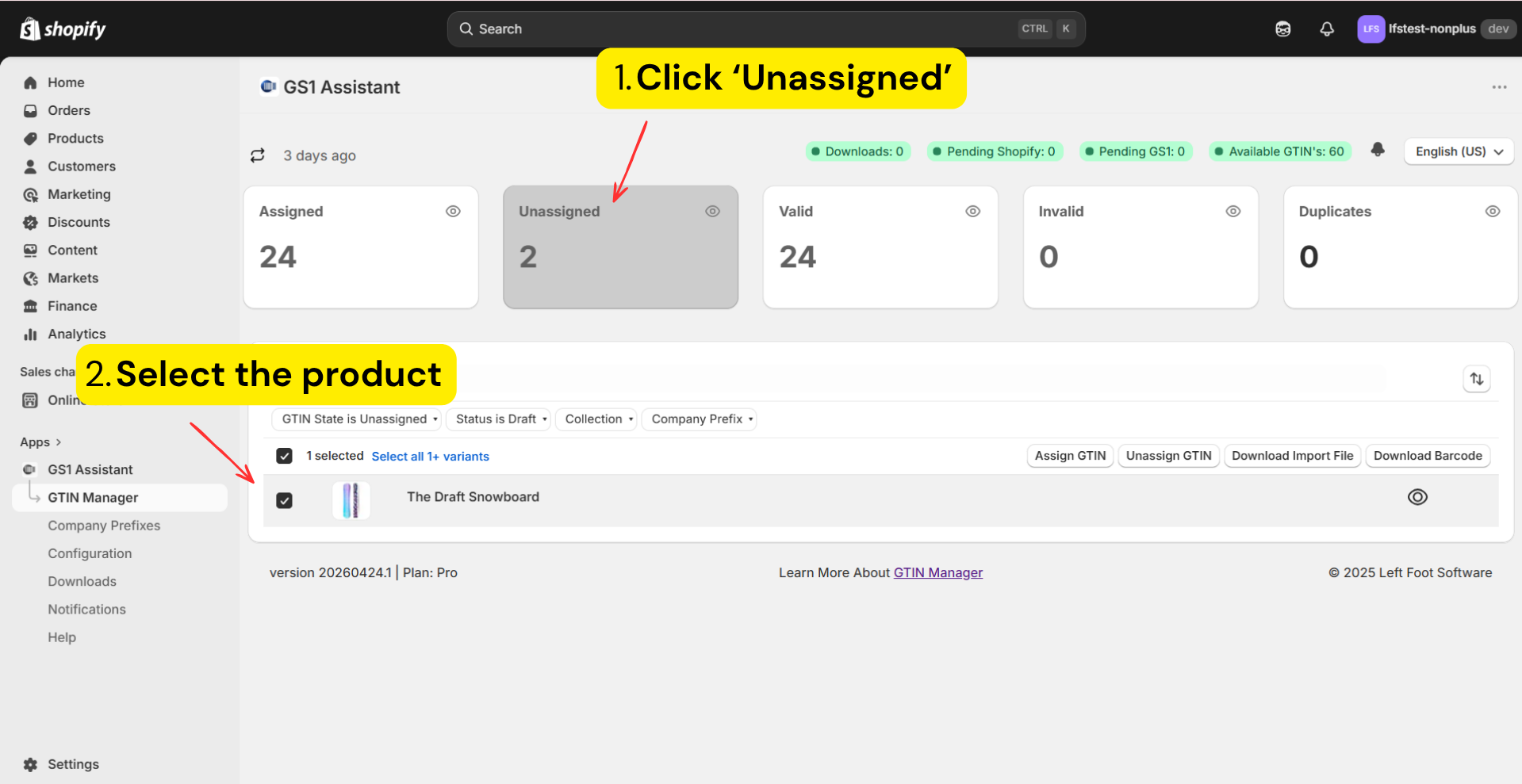Click the Products tag icon
This screenshot has width=1522, height=784.
coord(31,139)
